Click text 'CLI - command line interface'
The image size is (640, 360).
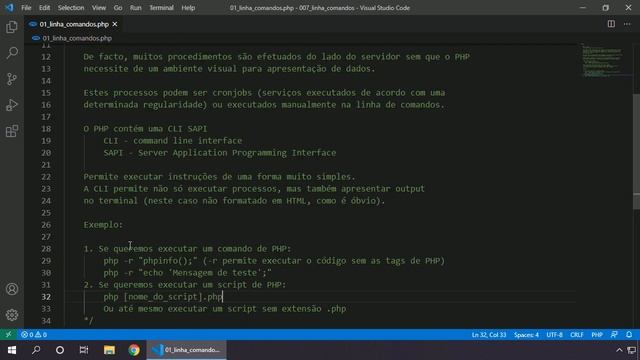click(173, 140)
